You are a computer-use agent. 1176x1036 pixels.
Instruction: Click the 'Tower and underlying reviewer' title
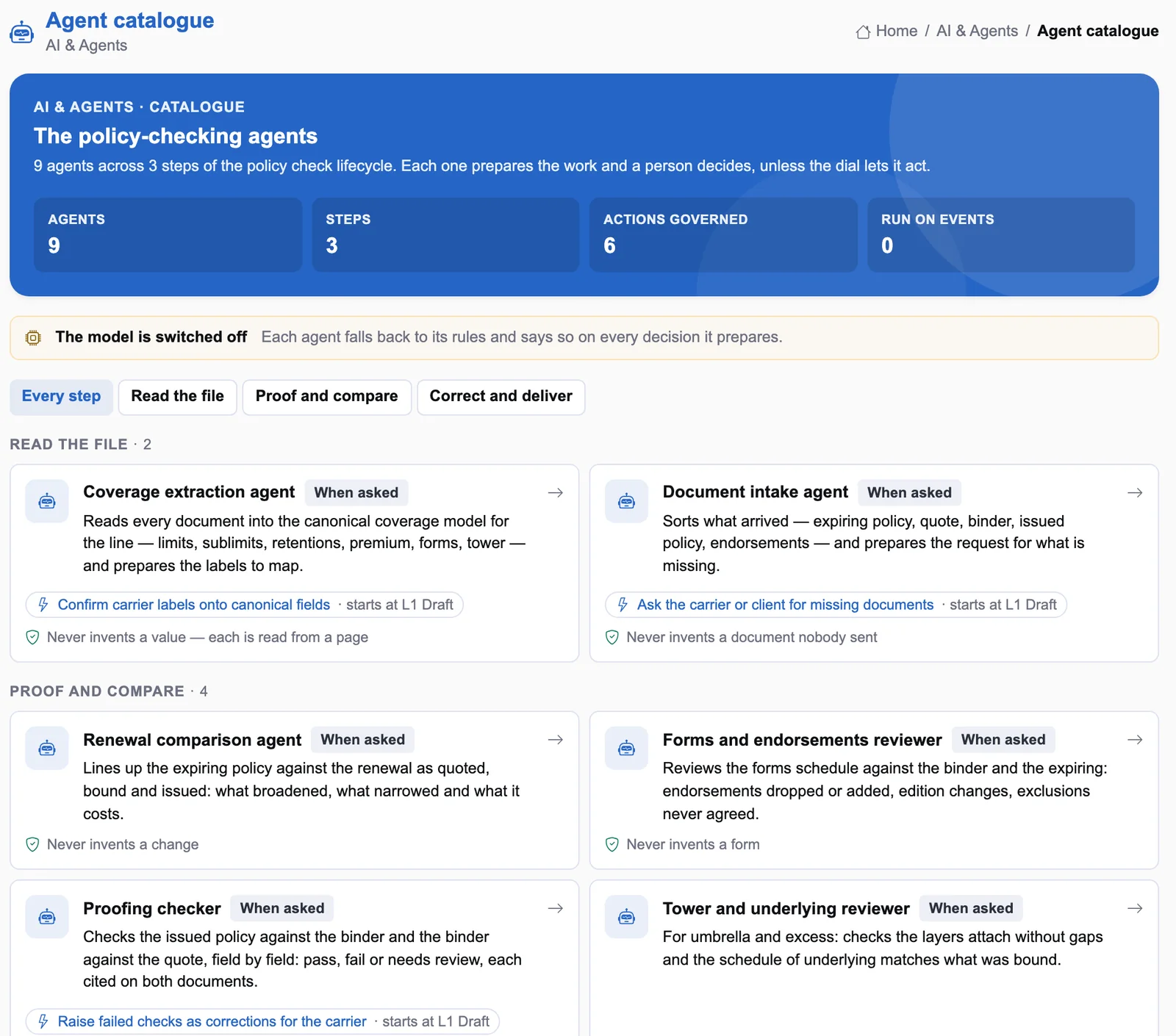[x=786, y=909]
